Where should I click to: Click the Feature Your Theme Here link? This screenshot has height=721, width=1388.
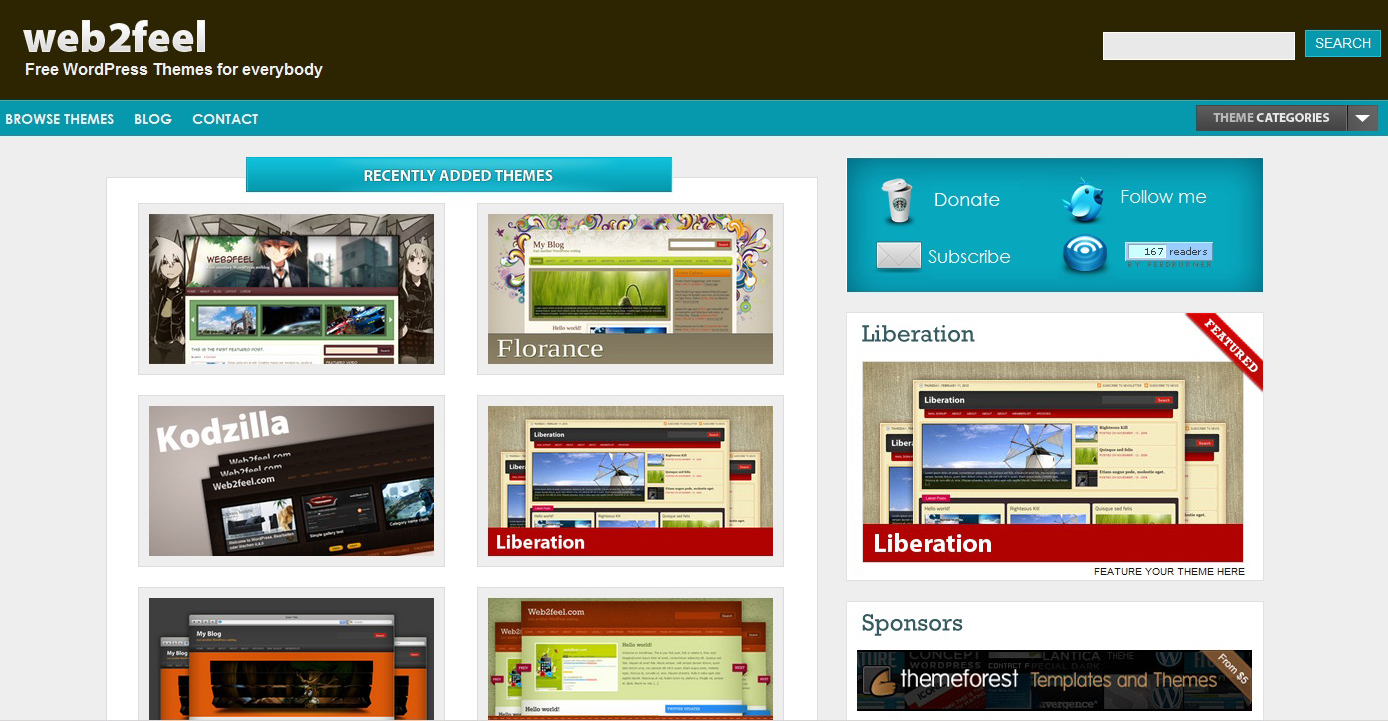click(x=1169, y=572)
